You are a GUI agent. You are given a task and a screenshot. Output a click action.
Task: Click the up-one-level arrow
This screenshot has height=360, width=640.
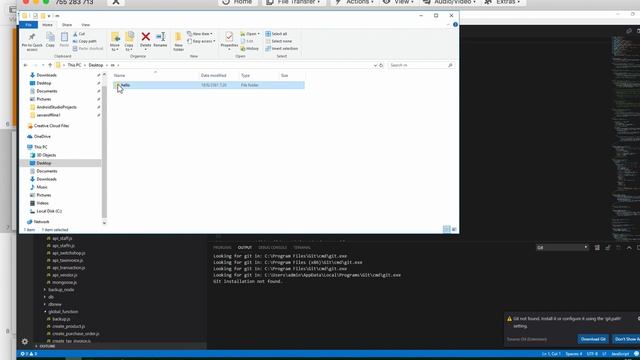coord(50,65)
